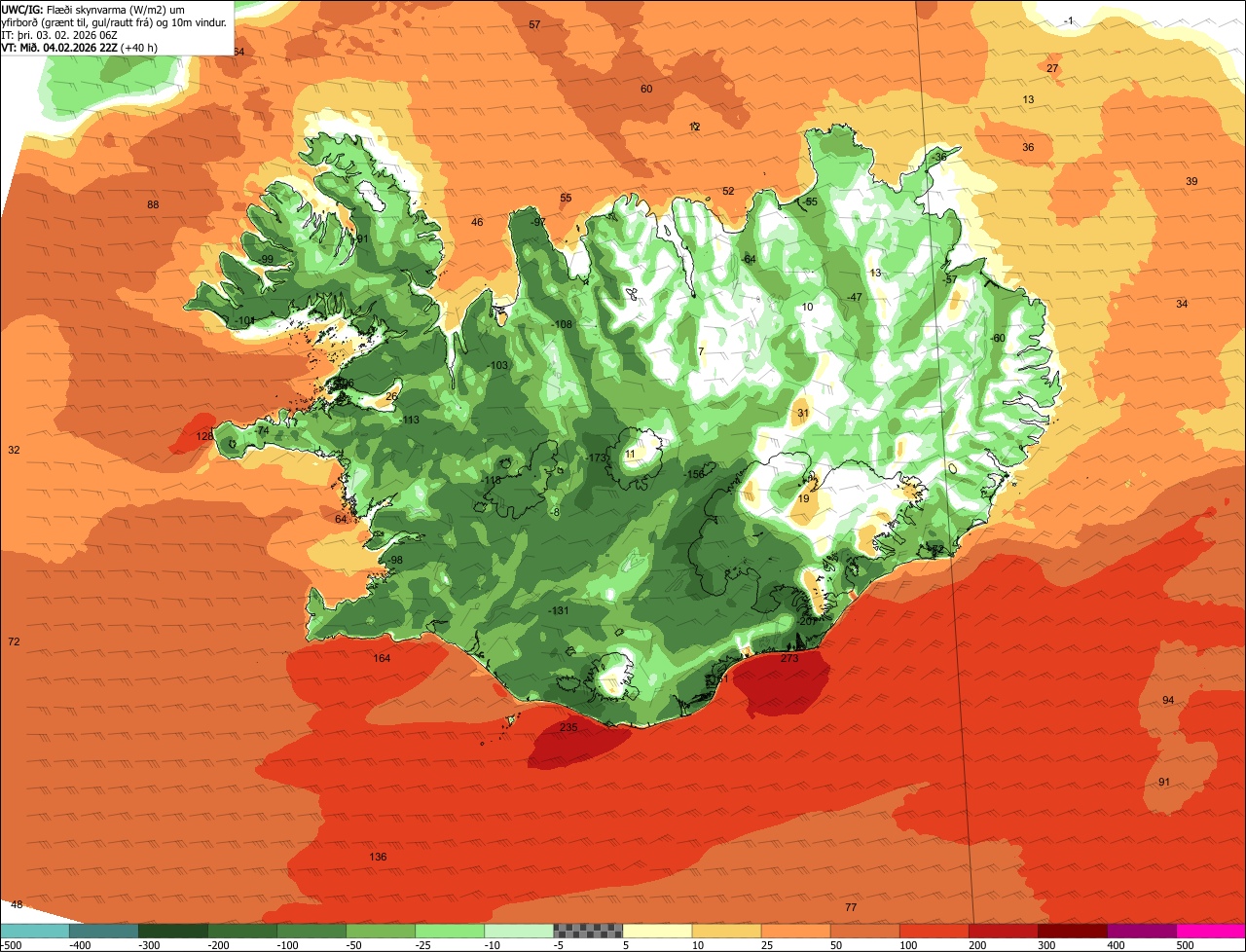Screen dimensions: 1246x952
Task: Click the -108 value in north Iceland
Action: pos(562,324)
